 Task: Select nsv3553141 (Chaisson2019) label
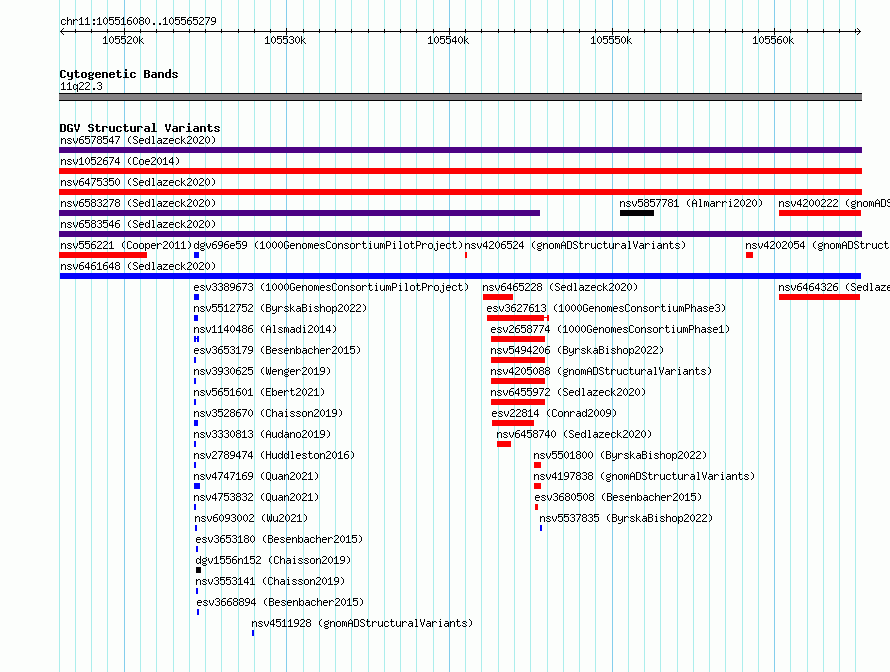(x=270, y=581)
